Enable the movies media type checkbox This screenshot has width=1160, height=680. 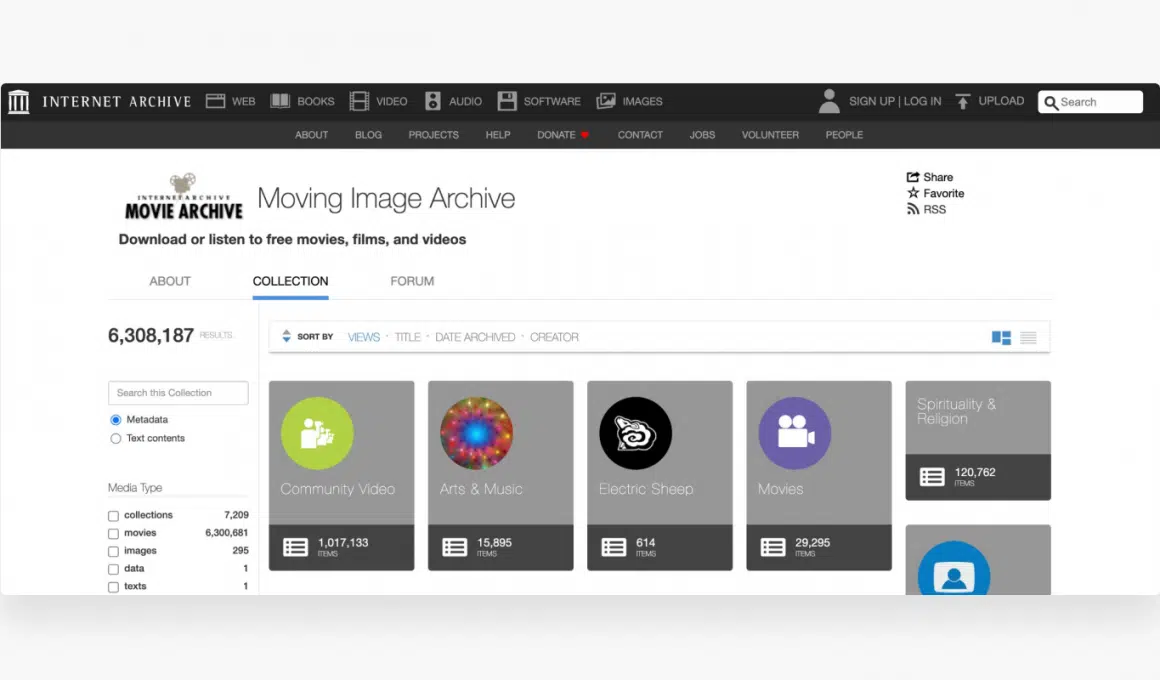click(x=114, y=534)
